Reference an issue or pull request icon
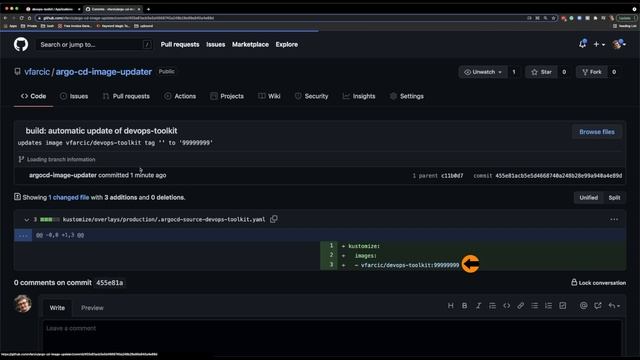The height and width of the screenshot is (360, 640). 598,306
